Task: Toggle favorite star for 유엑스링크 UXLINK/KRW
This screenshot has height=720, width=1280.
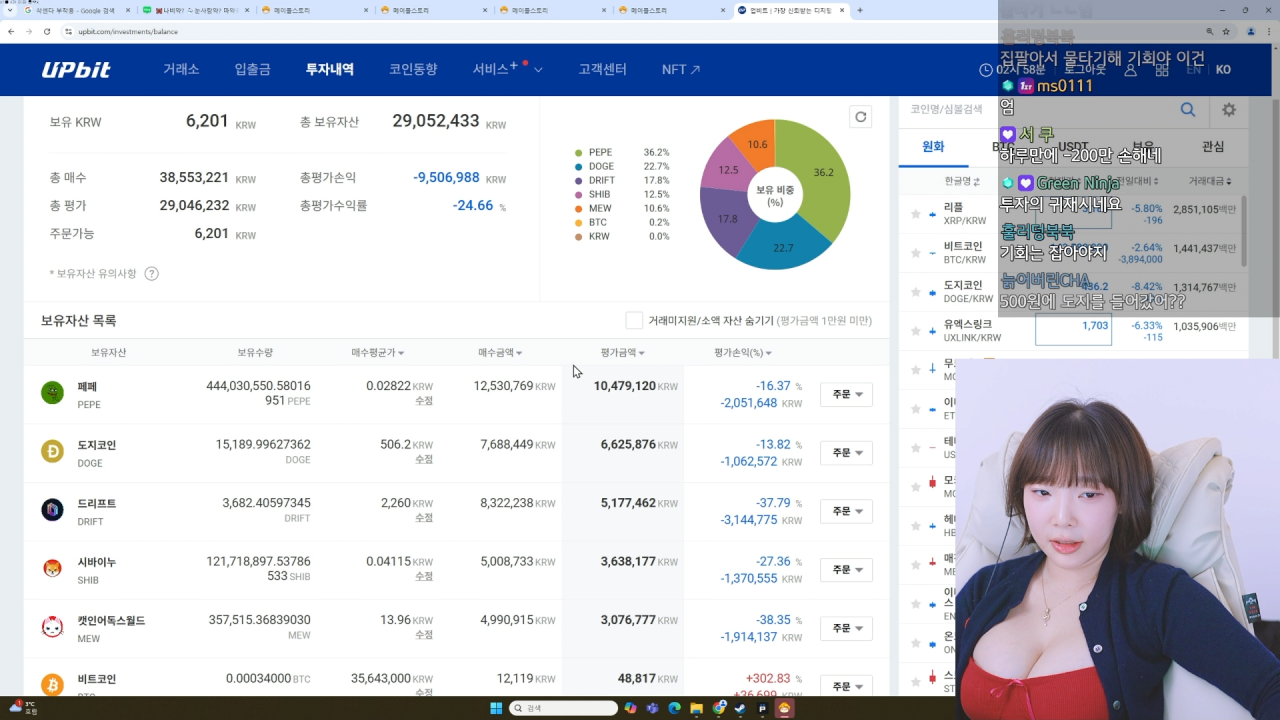Action: (915, 331)
